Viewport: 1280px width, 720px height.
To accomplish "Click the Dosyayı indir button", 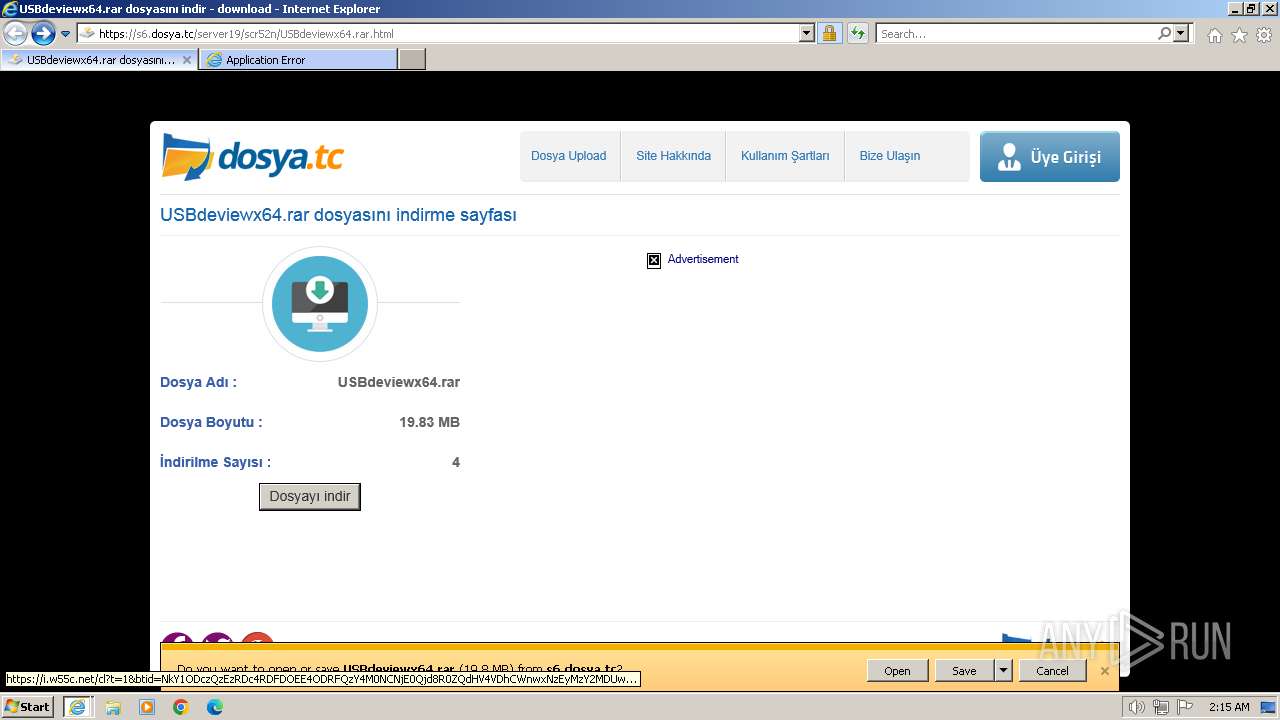I will click(x=310, y=497).
